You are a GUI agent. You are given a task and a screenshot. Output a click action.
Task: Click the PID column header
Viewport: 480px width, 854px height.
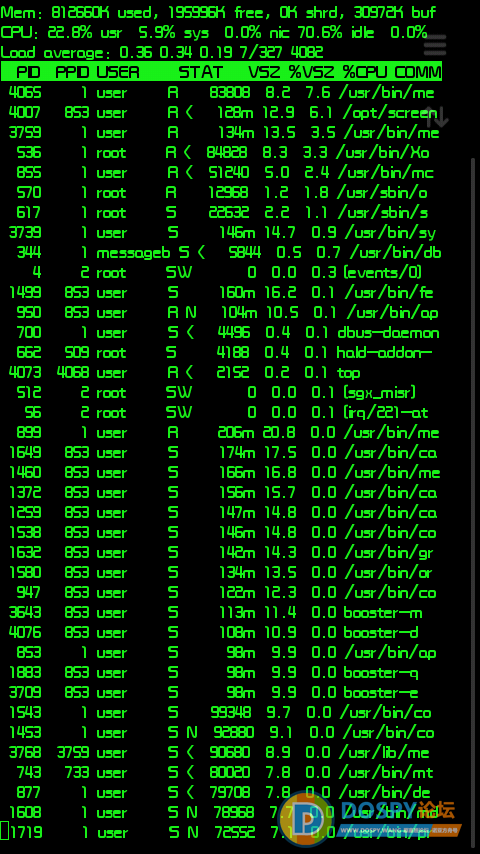(28, 72)
